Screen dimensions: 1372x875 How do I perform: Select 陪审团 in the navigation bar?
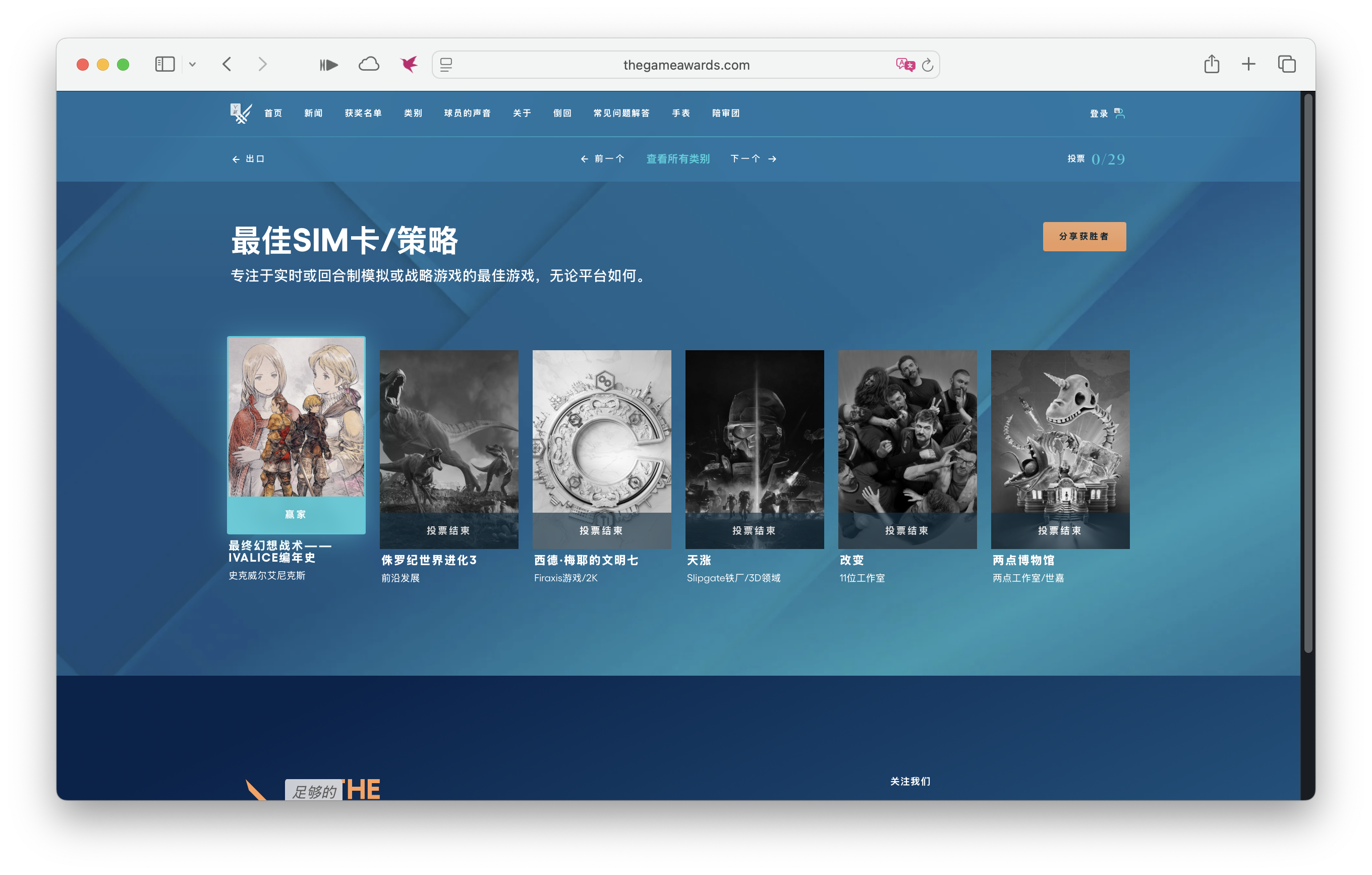[726, 113]
